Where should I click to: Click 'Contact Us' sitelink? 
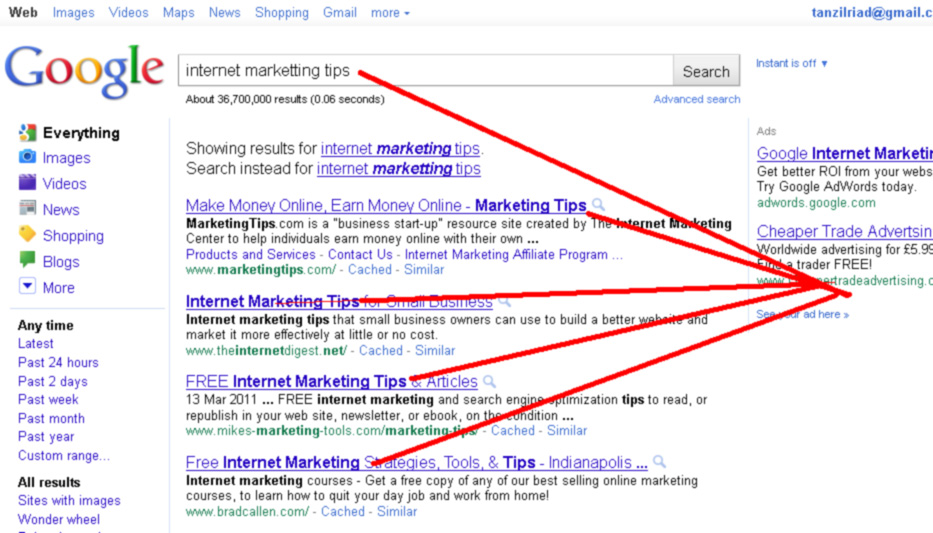(360, 255)
